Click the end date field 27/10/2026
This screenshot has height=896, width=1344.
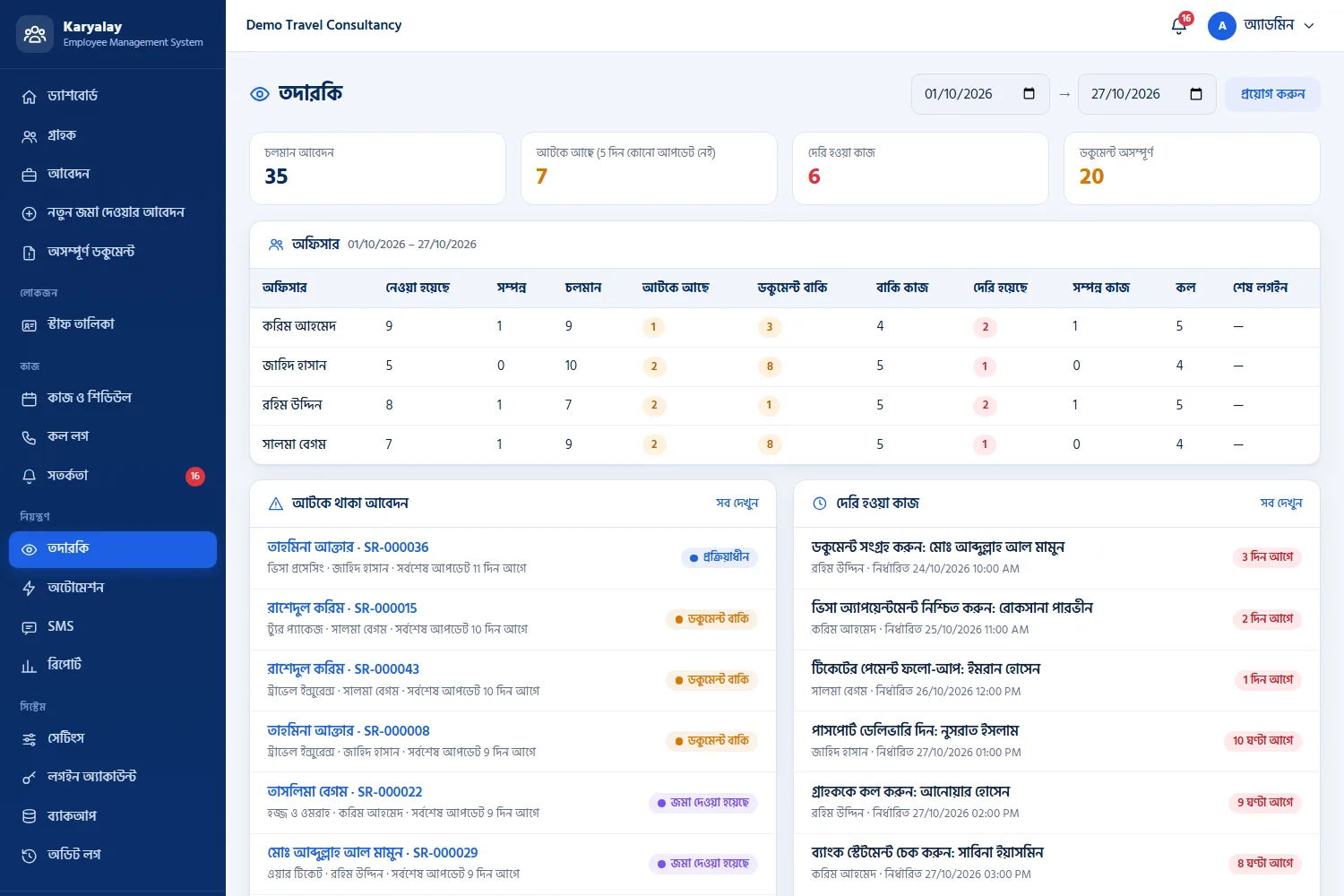pos(1147,94)
